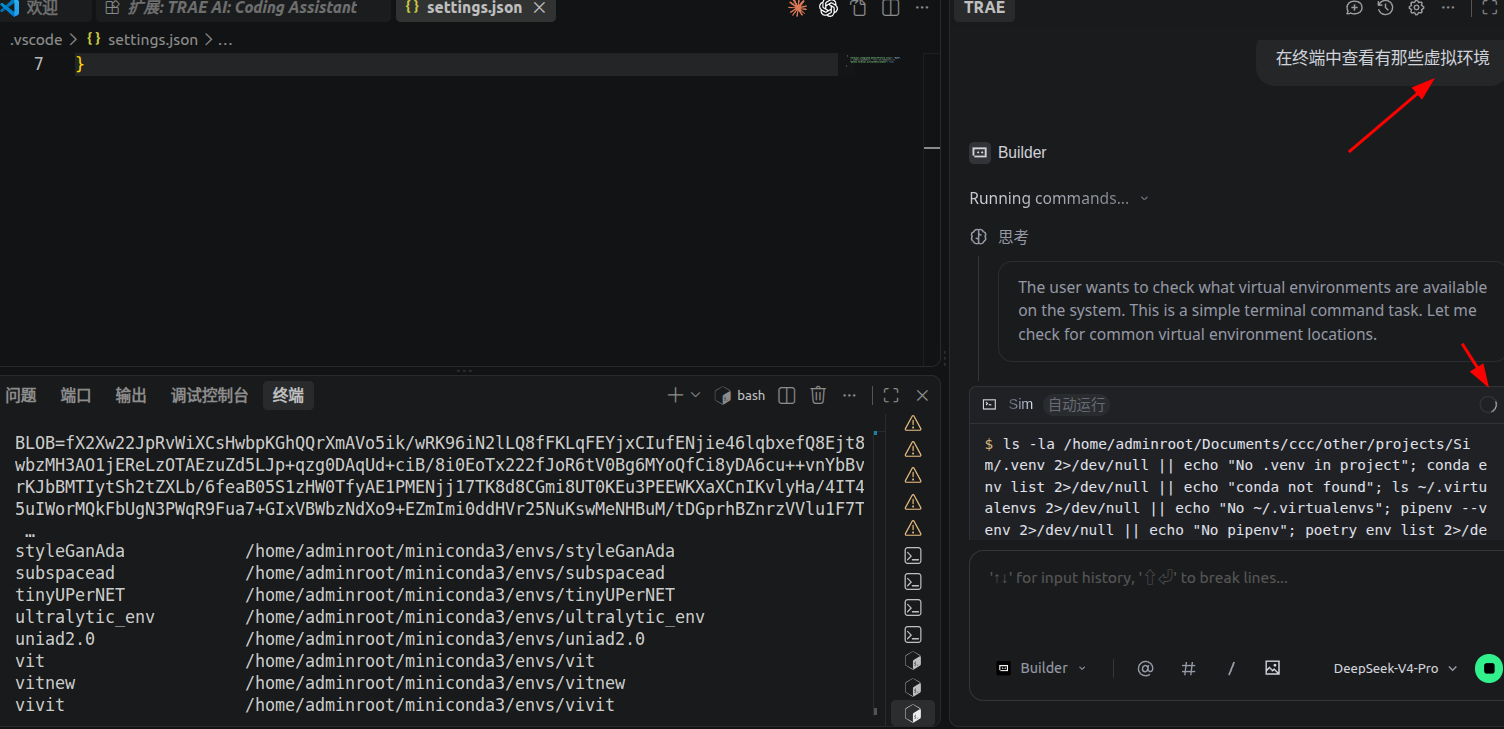Insert an @ mention in chat
Screen dimensions: 1504x729
pyautogui.click(x=1146, y=668)
